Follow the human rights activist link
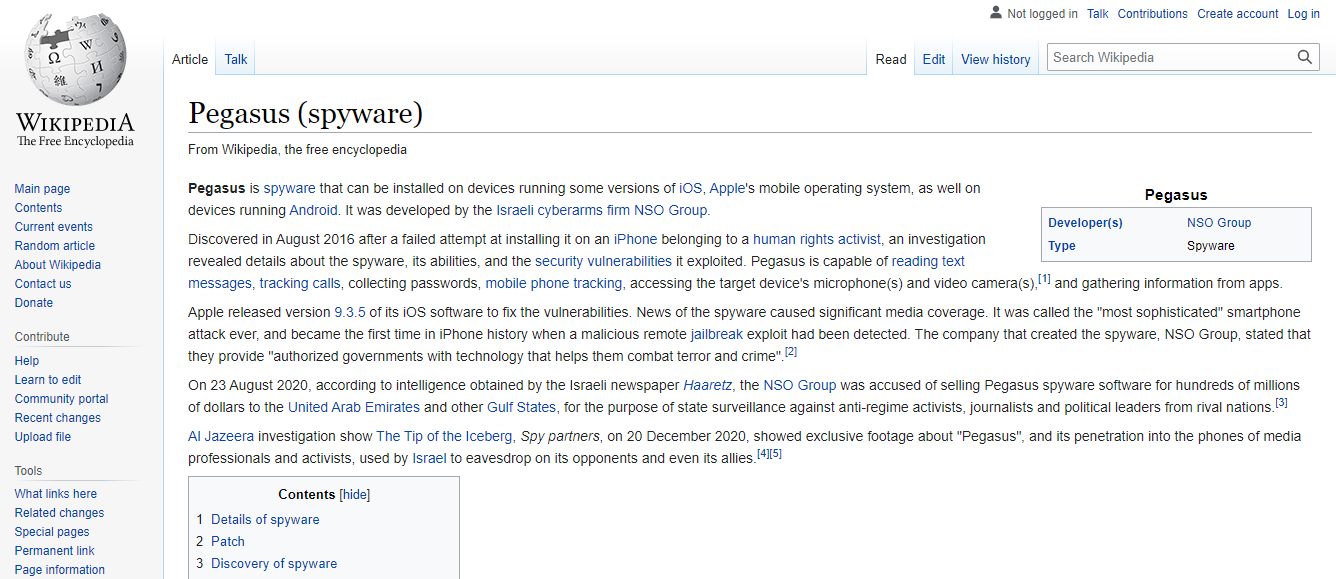Viewport: 1336px width, 579px height. click(x=817, y=239)
